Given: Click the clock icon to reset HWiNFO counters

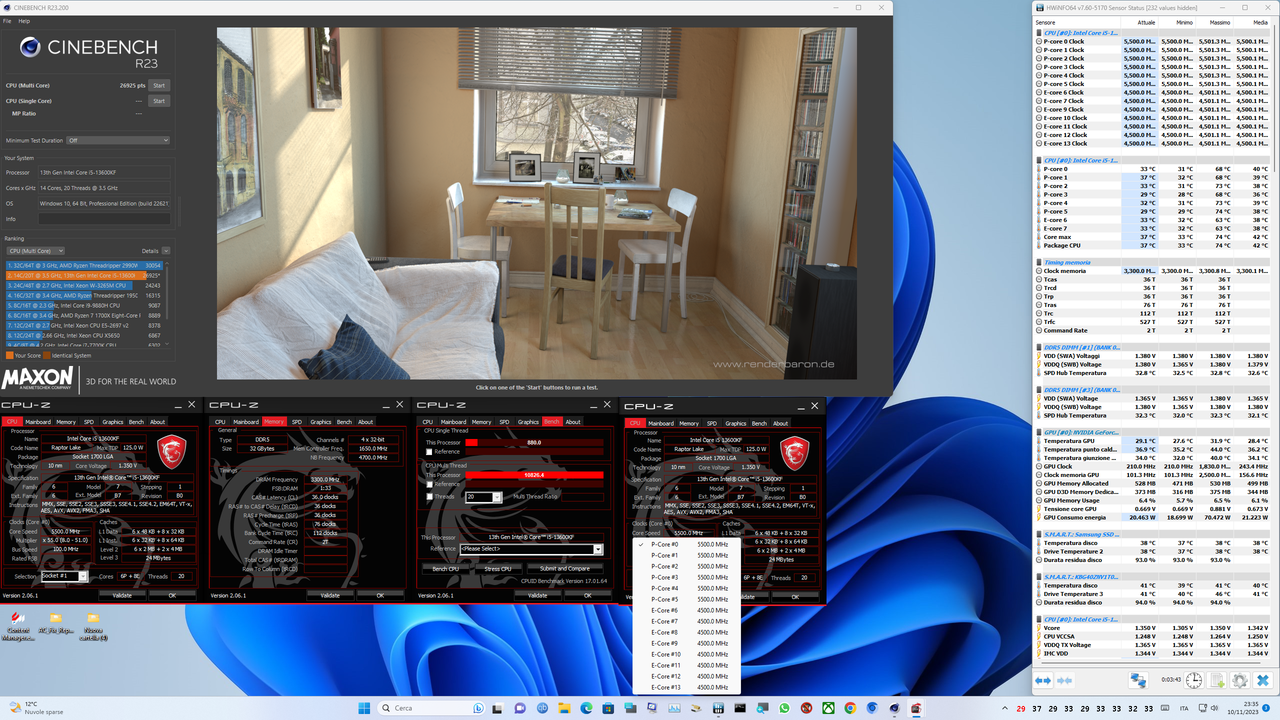Looking at the screenshot, I should click(x=1193, y=681).
